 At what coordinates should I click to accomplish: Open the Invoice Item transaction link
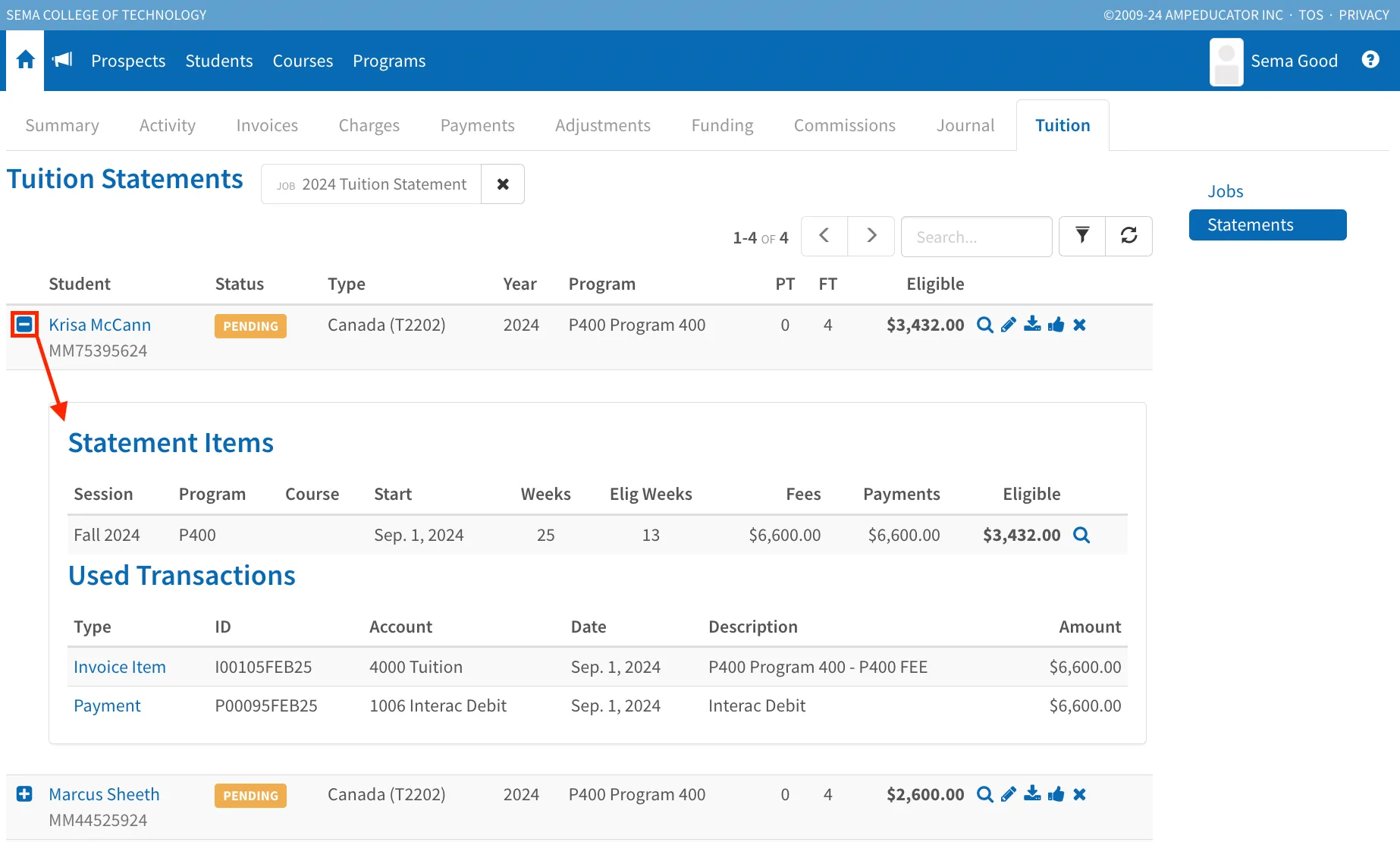pos(120,667)
